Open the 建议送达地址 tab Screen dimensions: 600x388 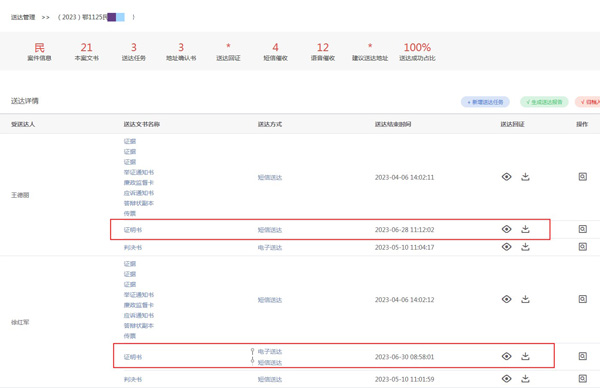pyautogui.click(x=370, y=52)
